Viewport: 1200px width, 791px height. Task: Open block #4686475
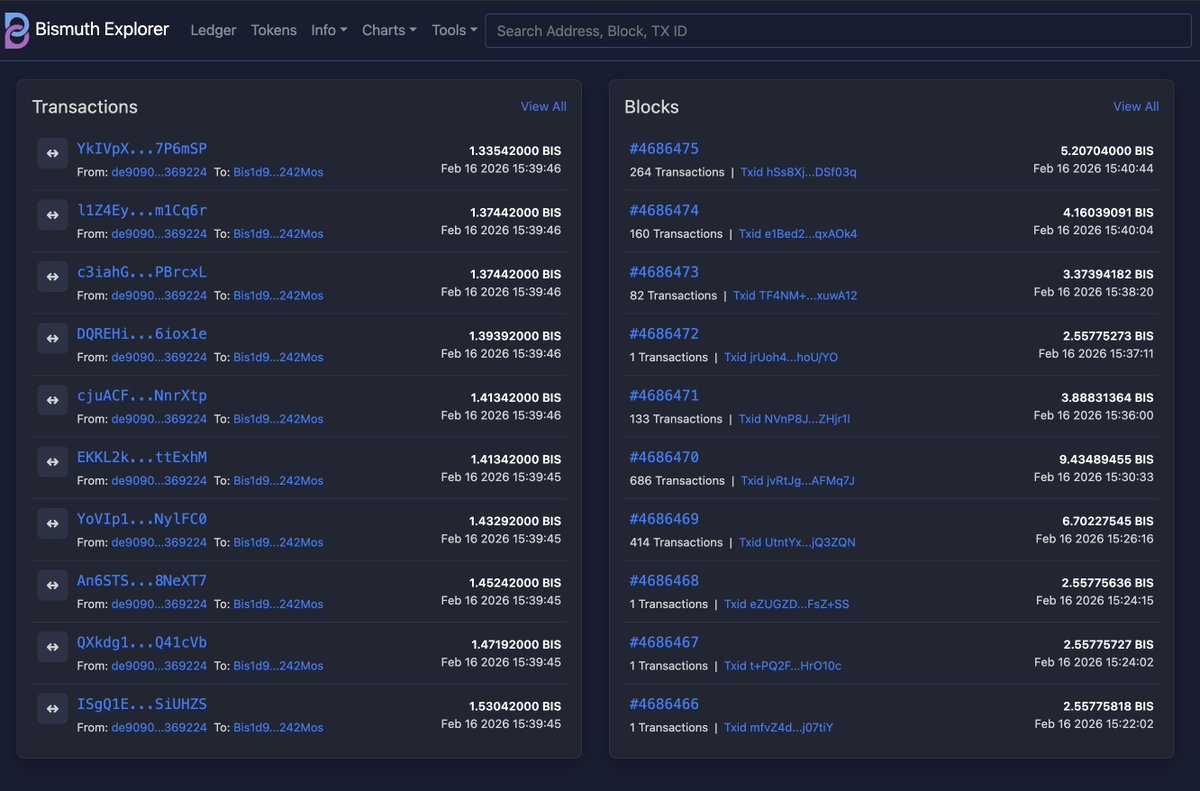[664, 149]
